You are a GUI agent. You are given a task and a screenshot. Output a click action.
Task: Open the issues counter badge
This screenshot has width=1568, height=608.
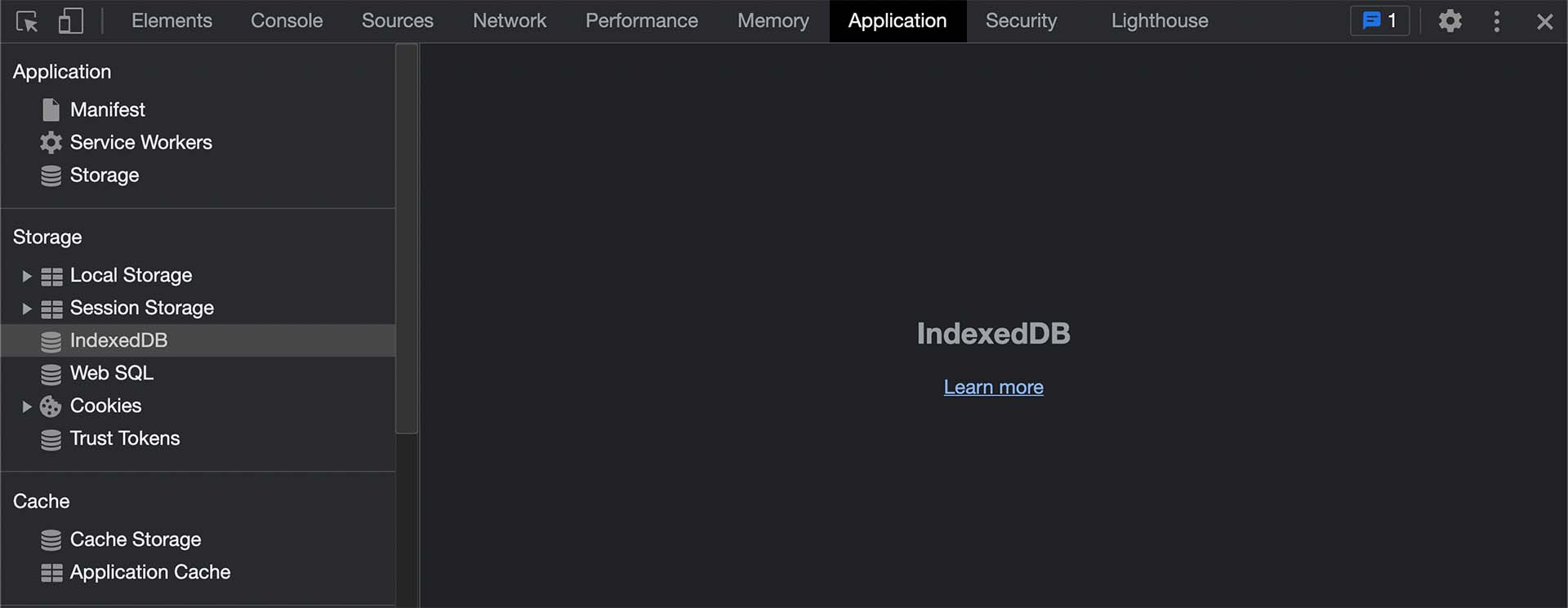click(1379, 21)
